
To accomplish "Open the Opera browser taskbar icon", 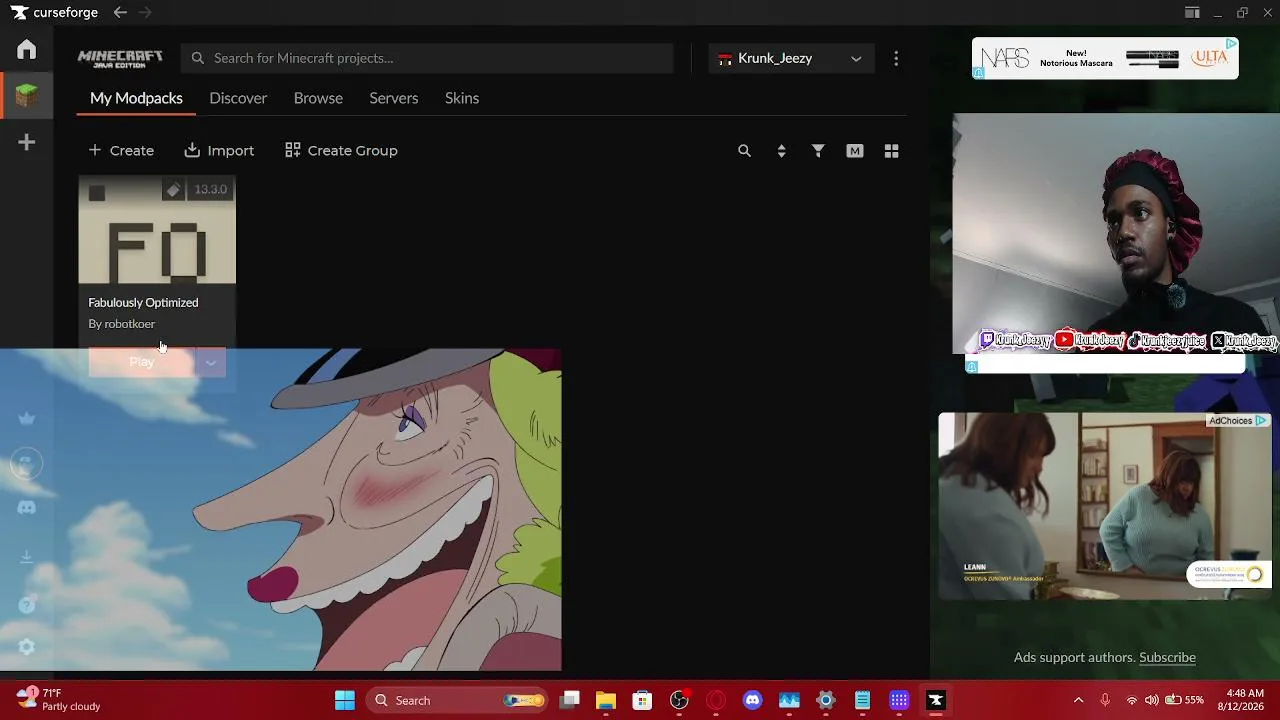I will 716,700.
